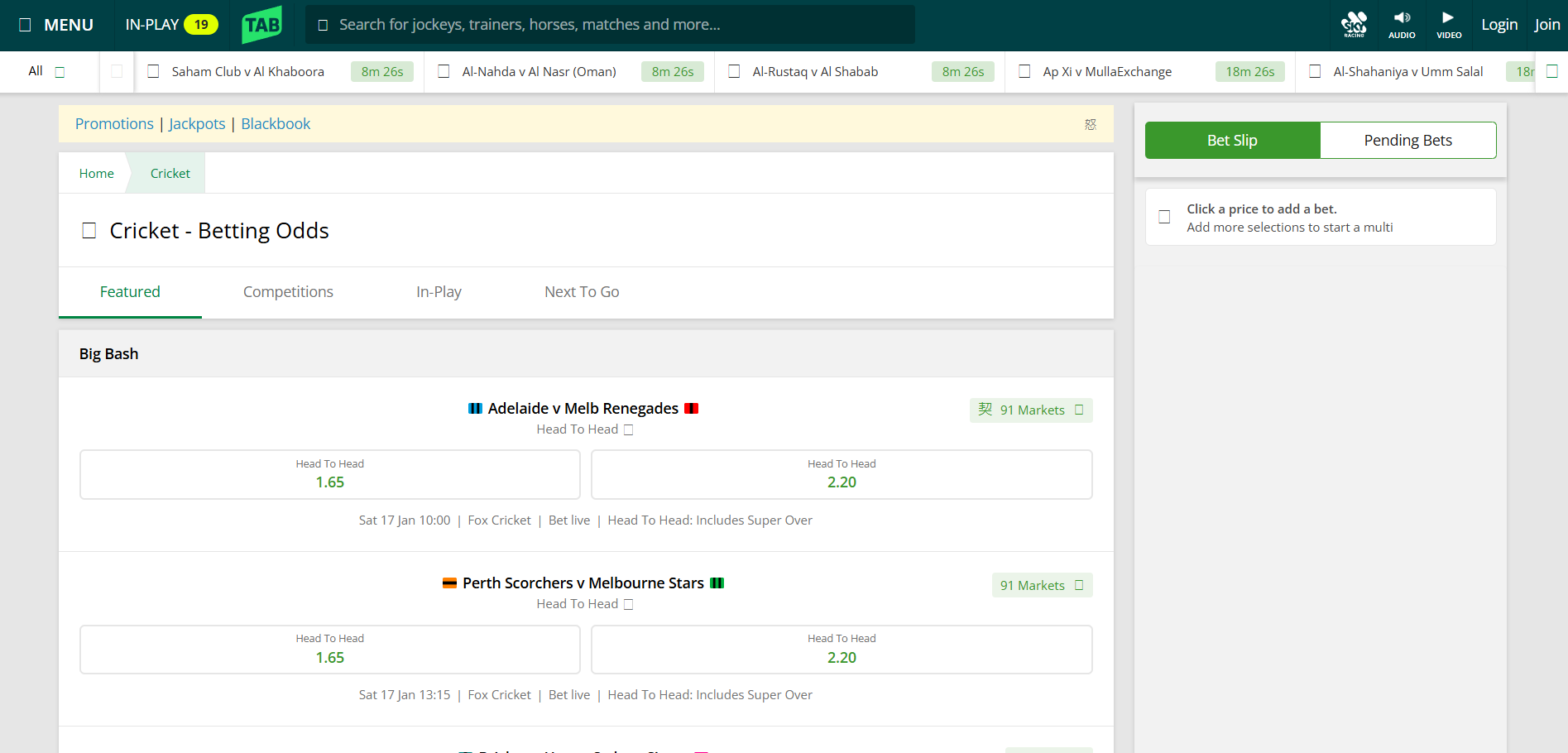Click the Perth Scorchers team colours icon
The image size is (1568, 753).
(x=450, y=583)
